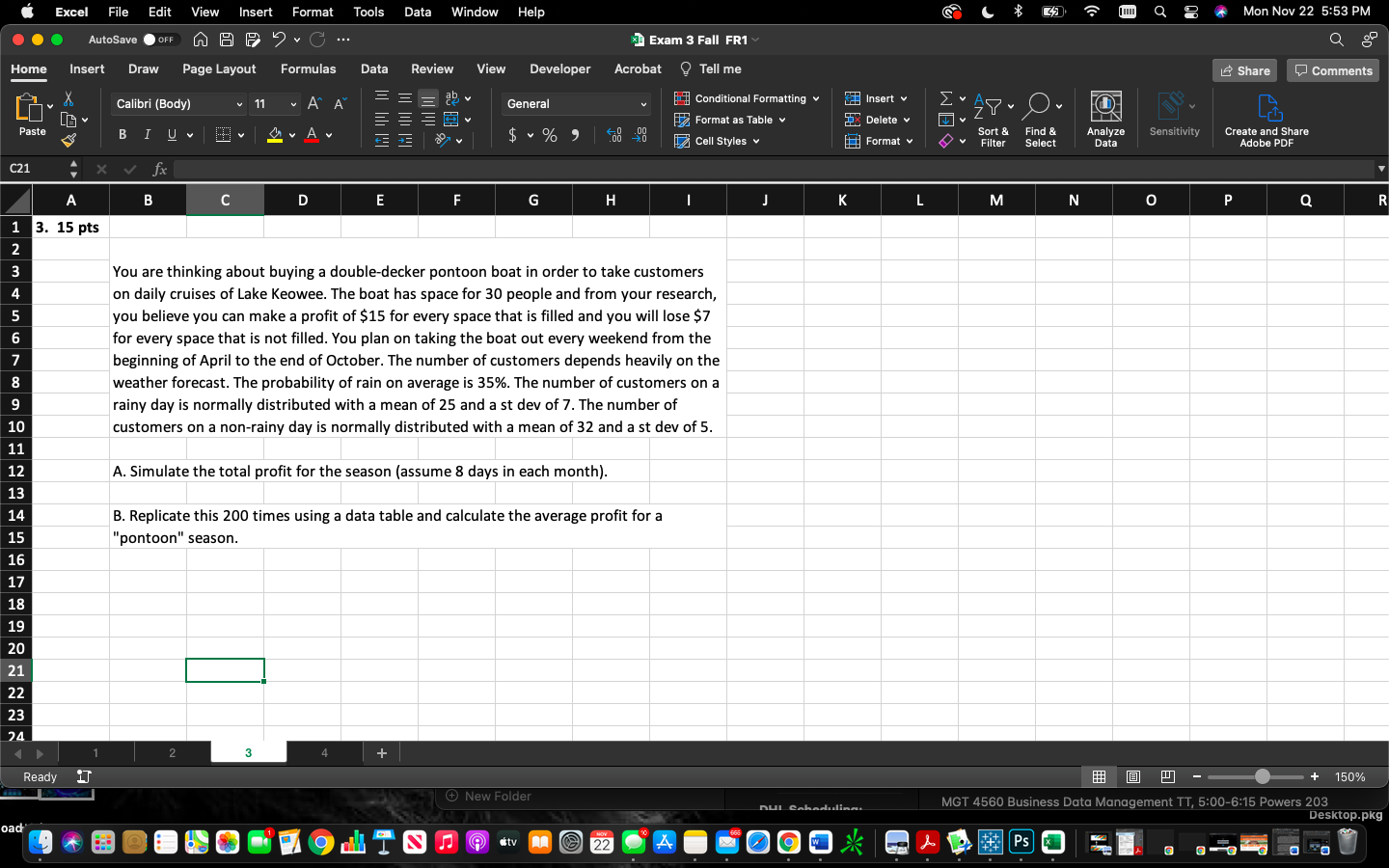Toggle bold formatting
Image resolution: width=1389 pixels, height=868 pixels.
point(122,134)
